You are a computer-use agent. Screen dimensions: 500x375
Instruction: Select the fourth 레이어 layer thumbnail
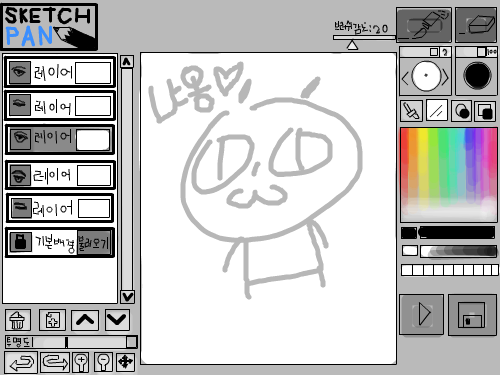coord(94,175)
